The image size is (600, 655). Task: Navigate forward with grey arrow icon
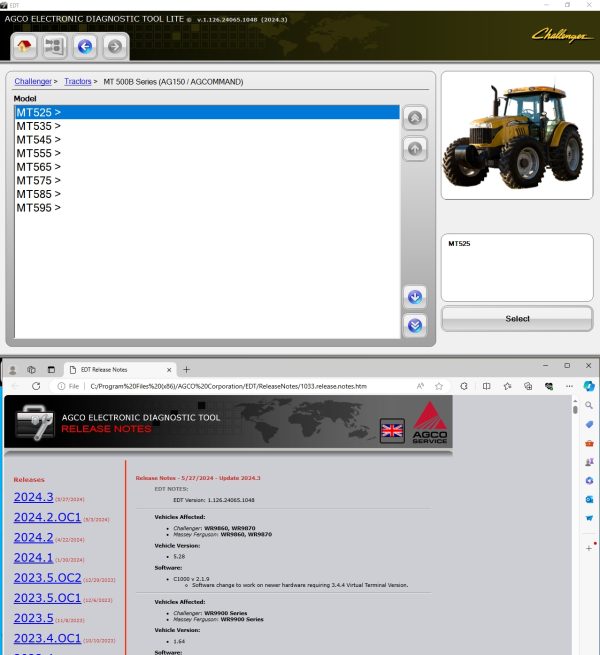[x=114, y=46]
